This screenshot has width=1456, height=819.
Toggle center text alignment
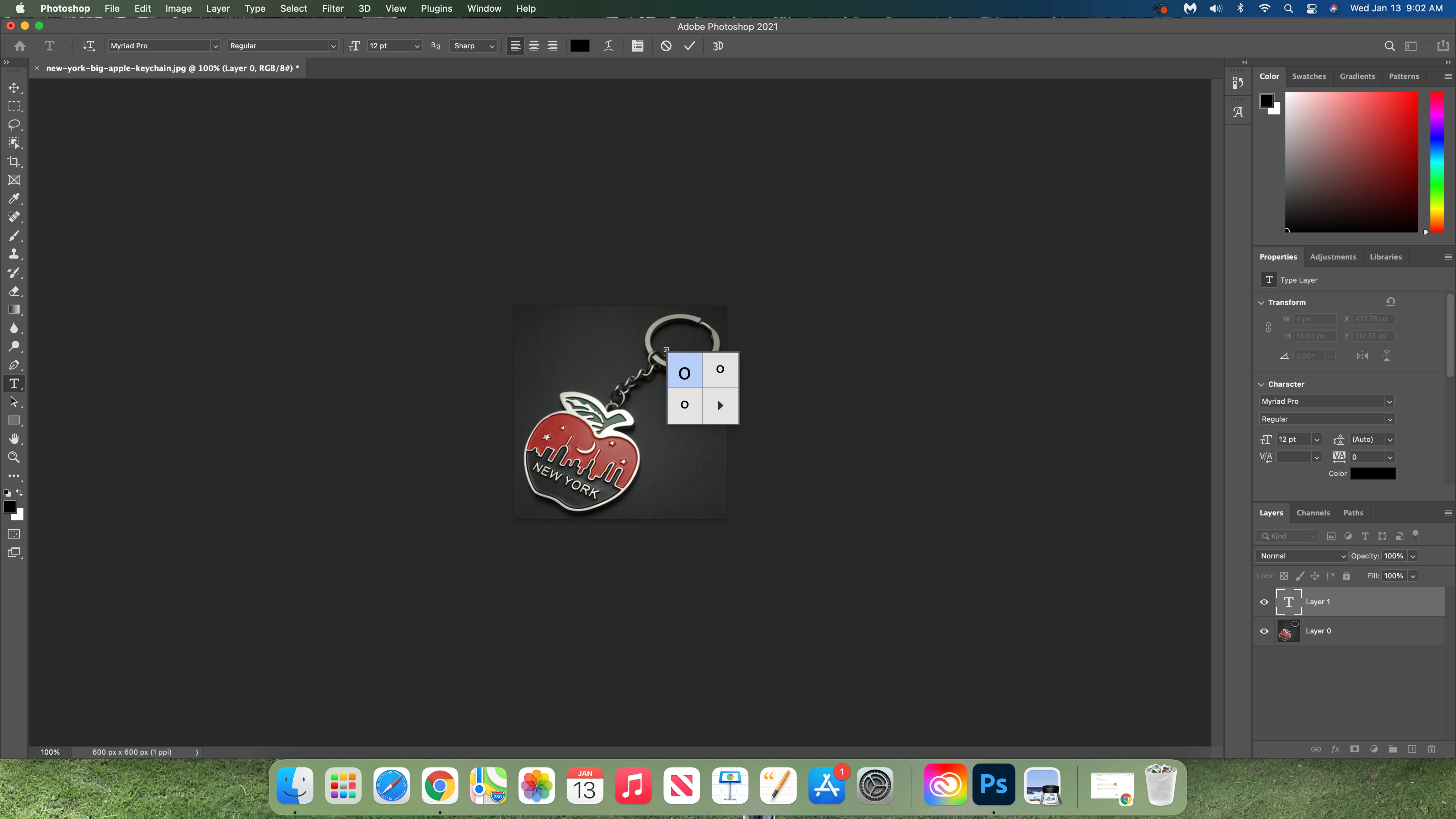pyautogui.click(x=534, y=46)
